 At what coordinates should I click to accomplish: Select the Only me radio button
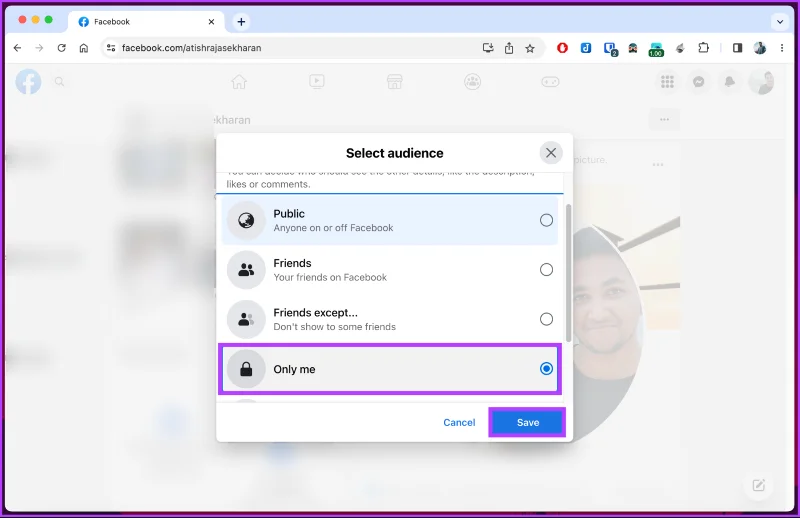coord(546,368)
